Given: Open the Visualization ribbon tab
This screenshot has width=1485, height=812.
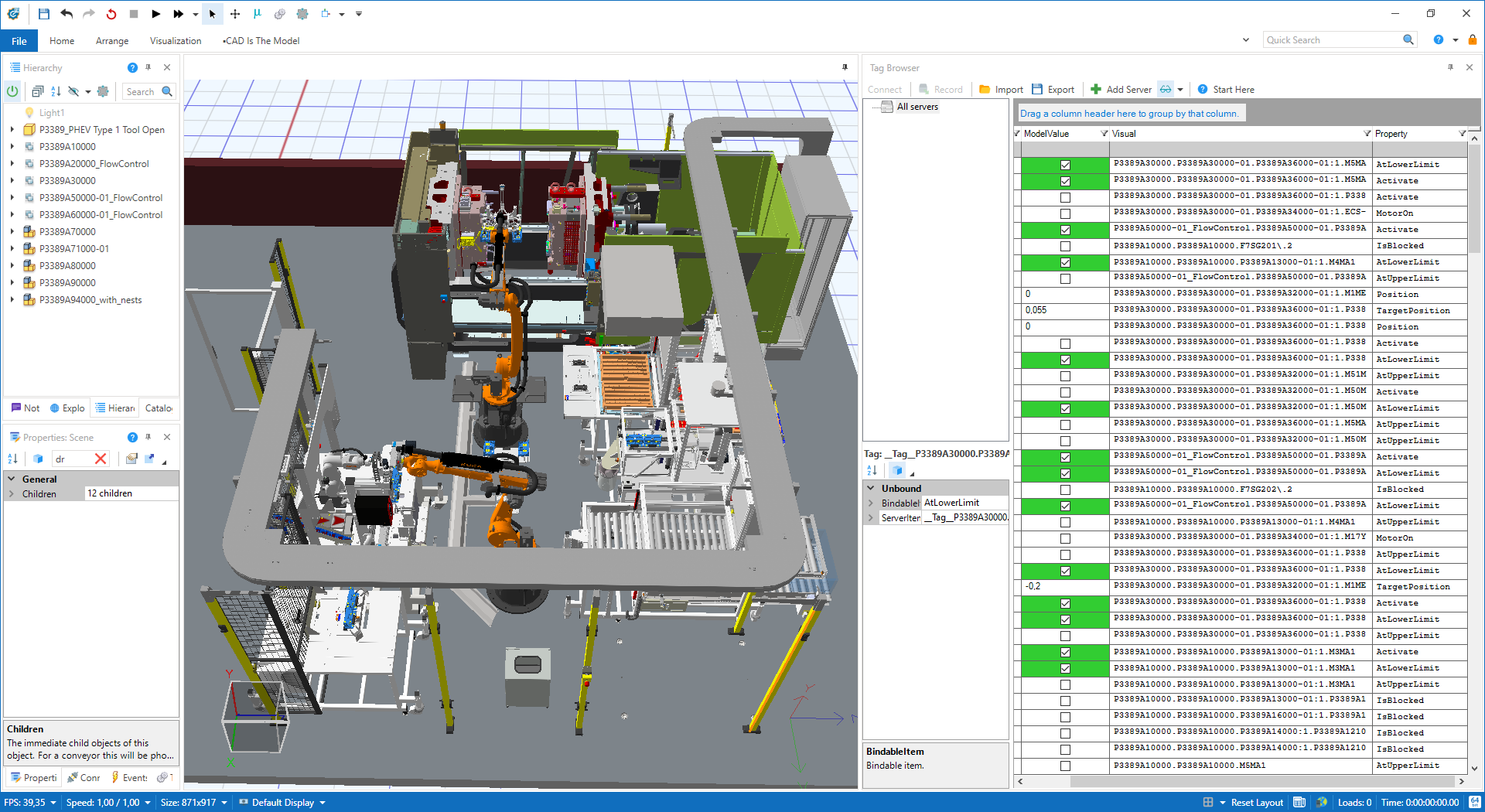Looking at the screenshot, I should pyautogui.click(x=176, y=41).
